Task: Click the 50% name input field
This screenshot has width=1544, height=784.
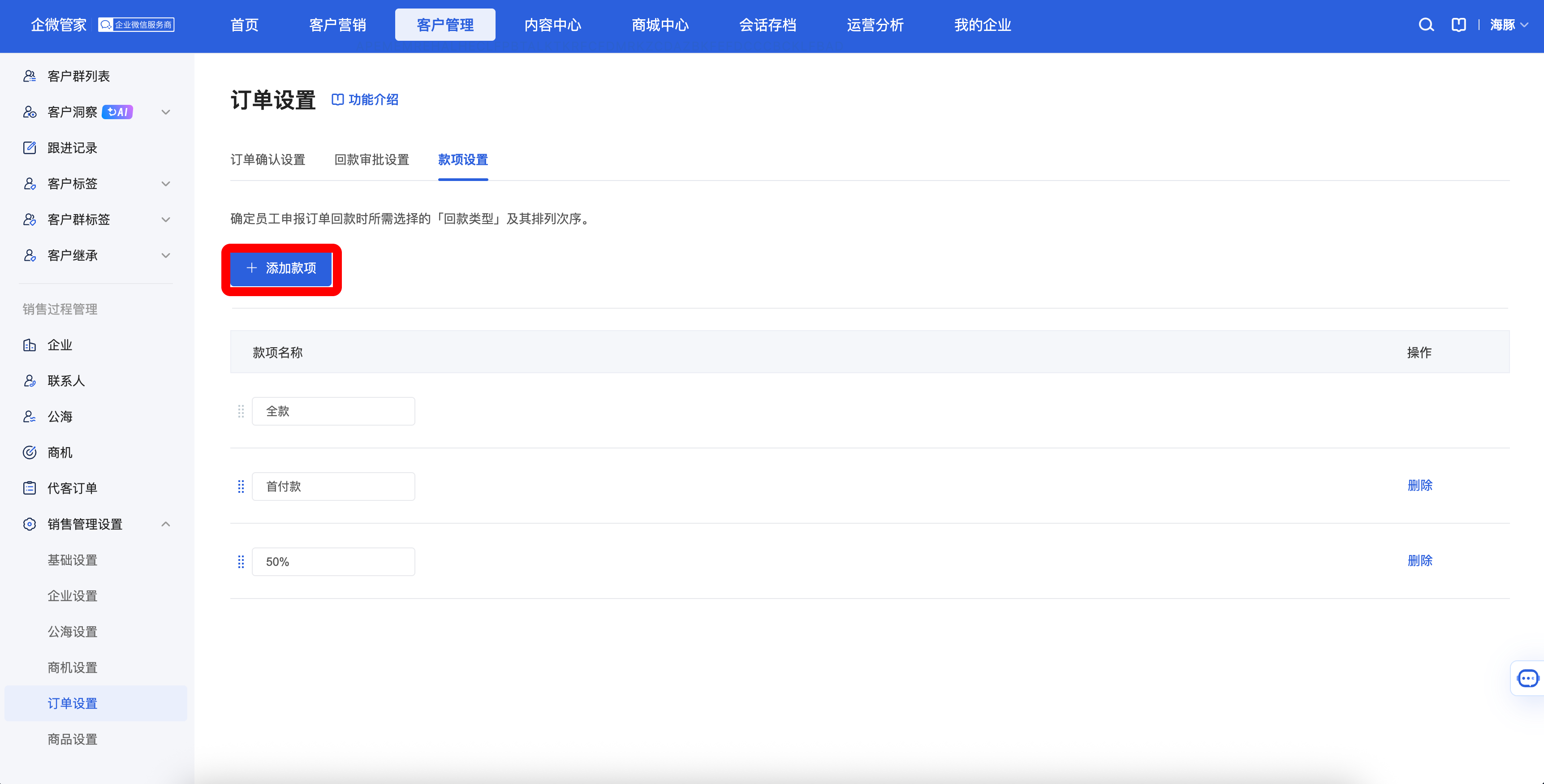Action: (x=333, y=562)
